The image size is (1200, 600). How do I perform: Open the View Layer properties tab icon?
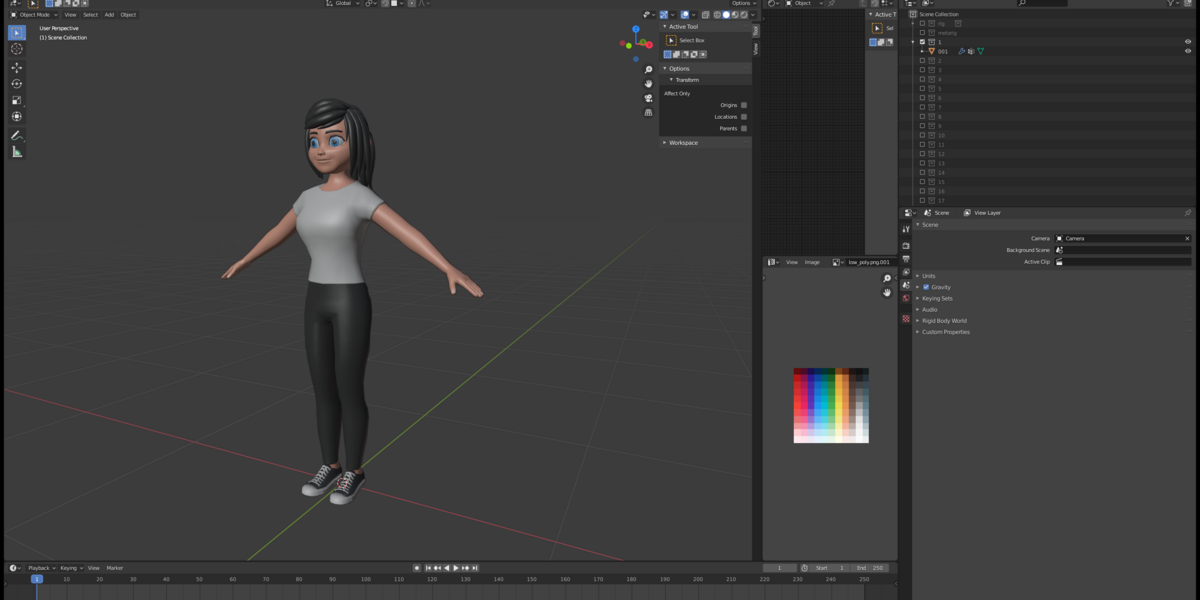click(906, 272)
